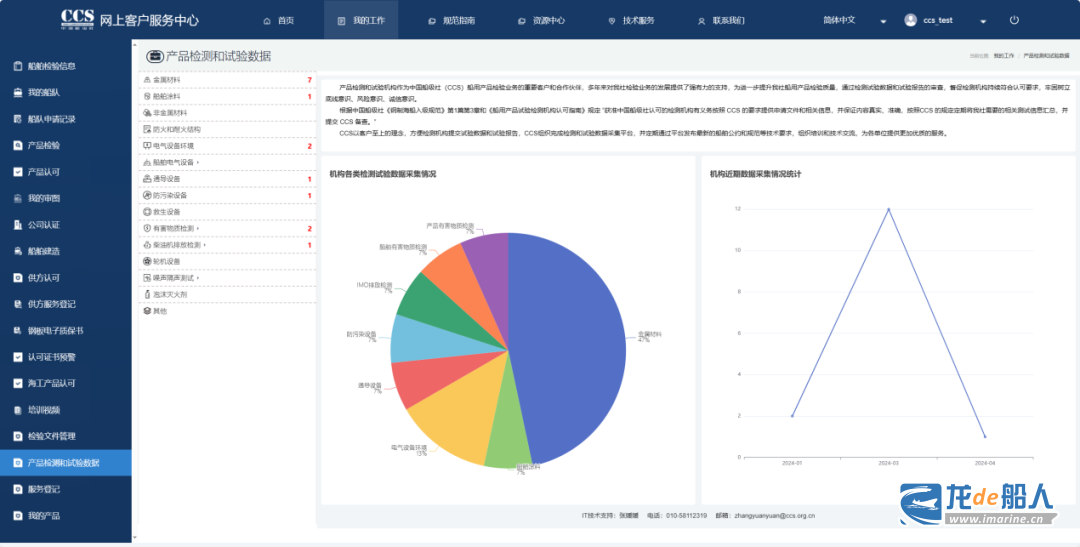This screenshot has width=1080, height=547.
Task: Expand 有害物质检测 submenu arrow
Action: coord(198,228)
